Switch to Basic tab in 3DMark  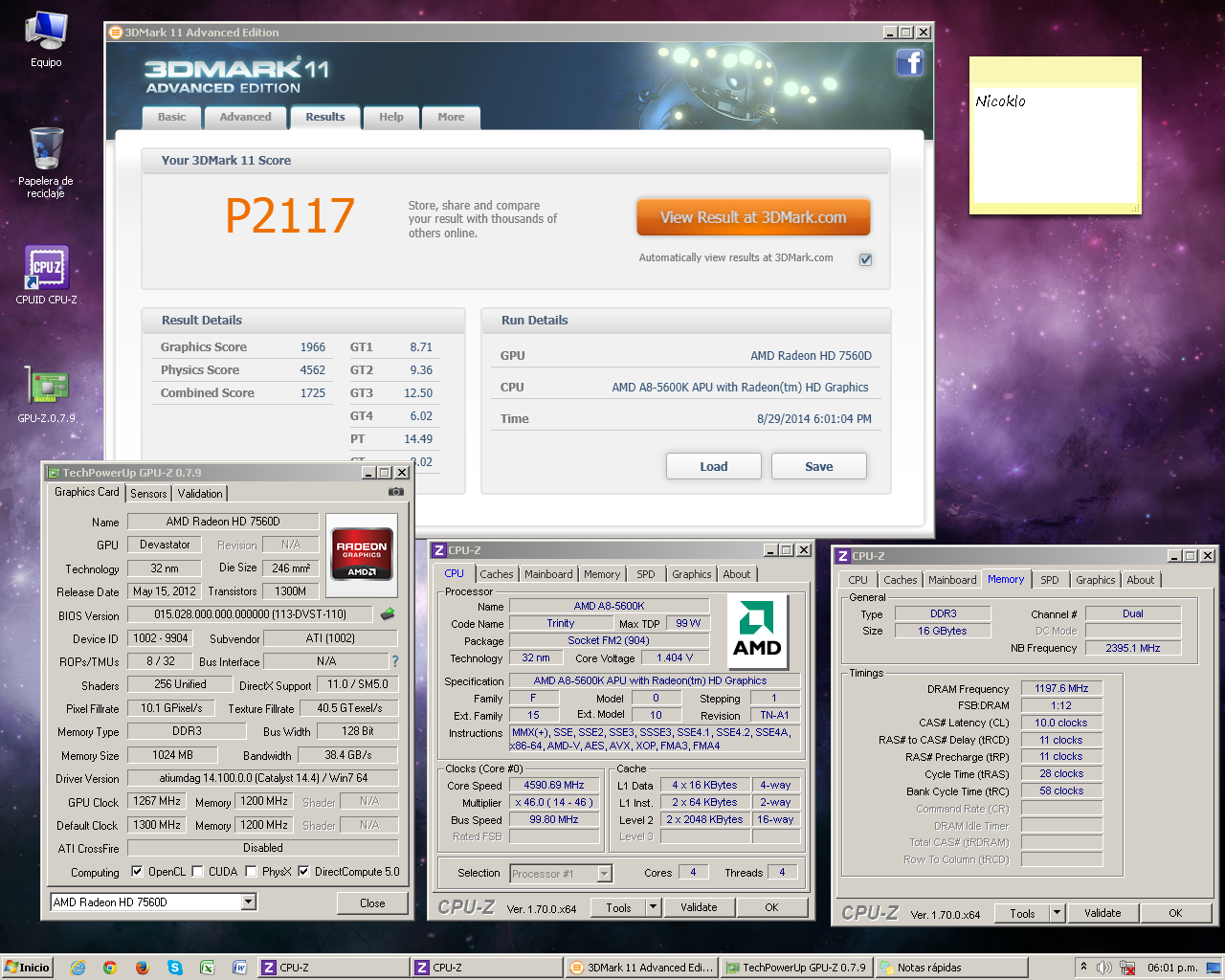click(x=172, y=117)
